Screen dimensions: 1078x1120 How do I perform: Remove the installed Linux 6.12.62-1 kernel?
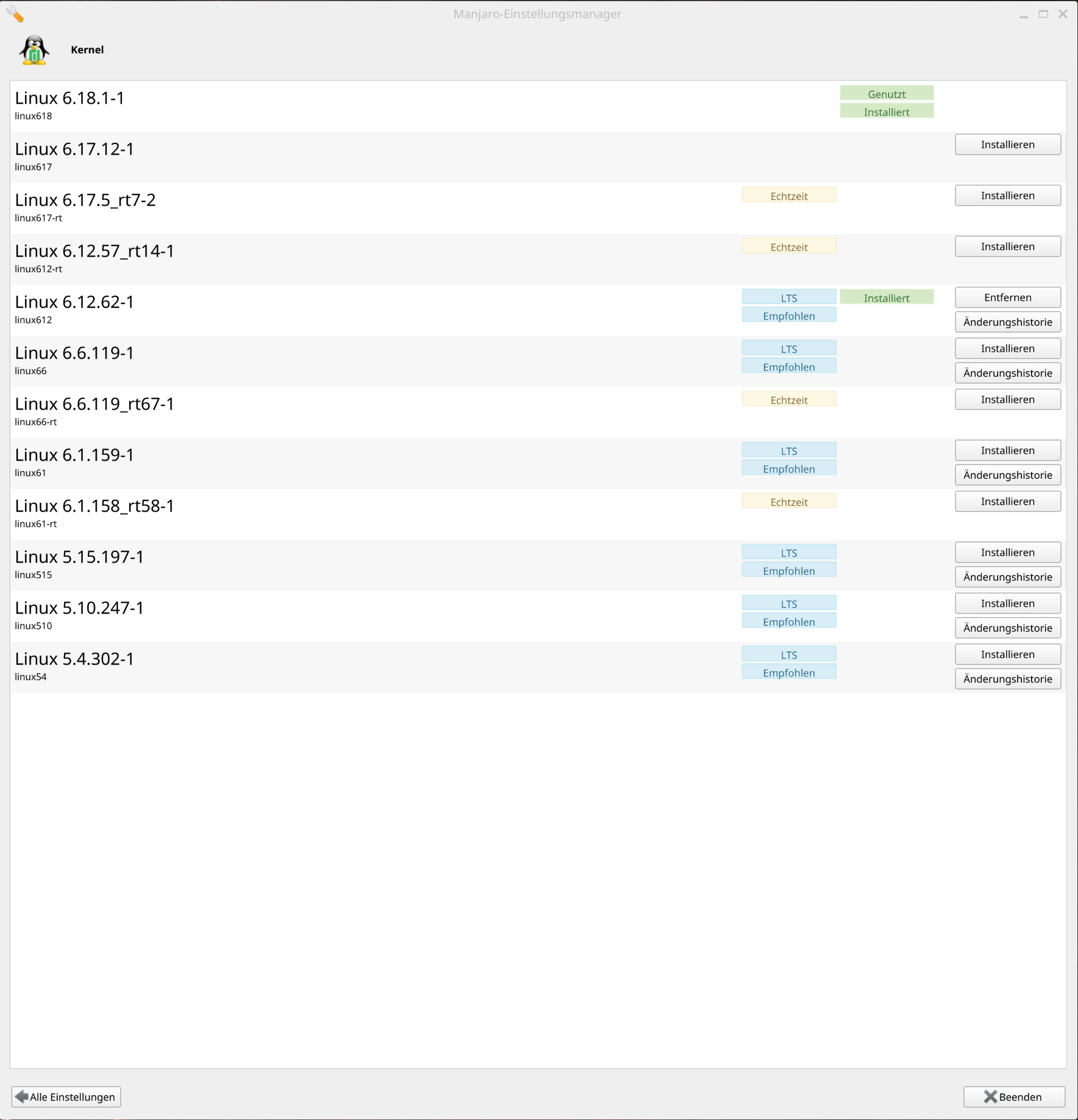coord(1007,297)
